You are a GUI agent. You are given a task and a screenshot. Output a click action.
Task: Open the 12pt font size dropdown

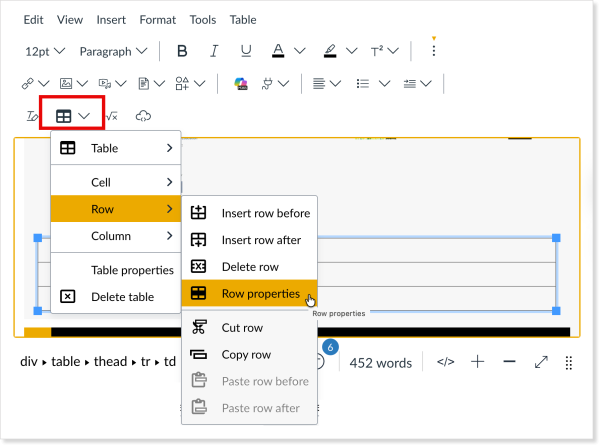click(45, 51)
